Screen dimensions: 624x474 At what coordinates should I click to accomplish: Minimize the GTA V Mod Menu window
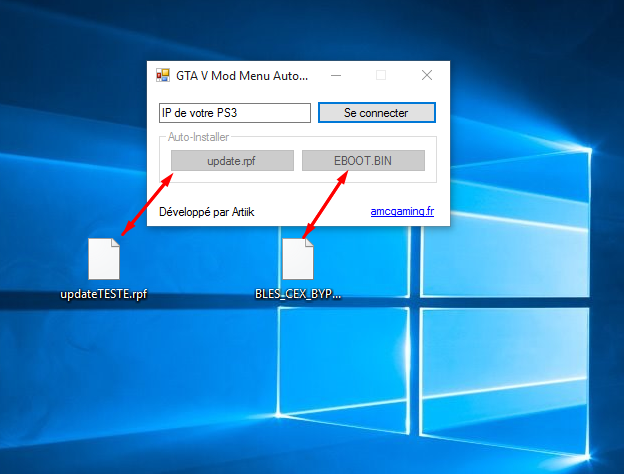[336, 75]
